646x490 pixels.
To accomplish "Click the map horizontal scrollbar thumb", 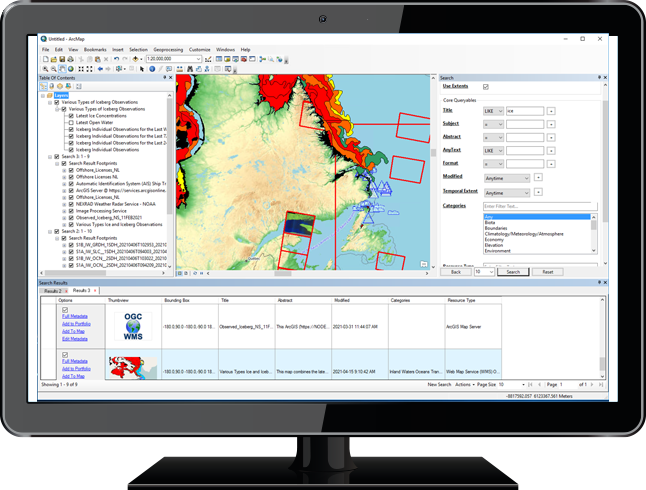I will [x=283, y=273].
